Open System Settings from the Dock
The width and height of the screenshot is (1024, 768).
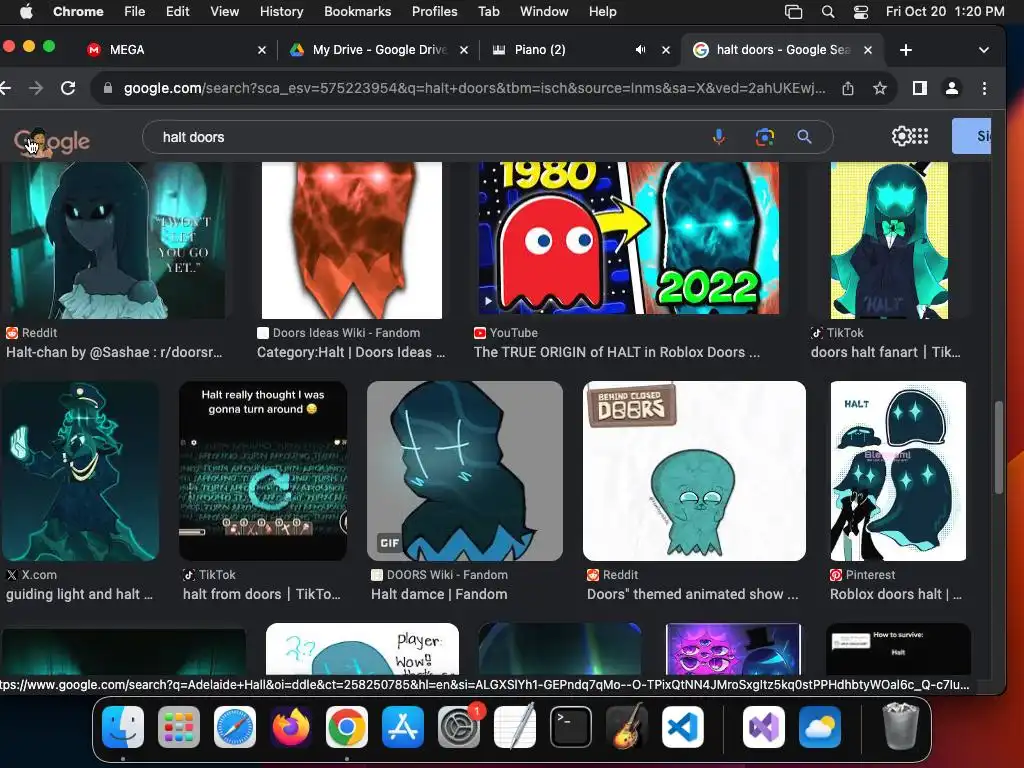(459, 727)
